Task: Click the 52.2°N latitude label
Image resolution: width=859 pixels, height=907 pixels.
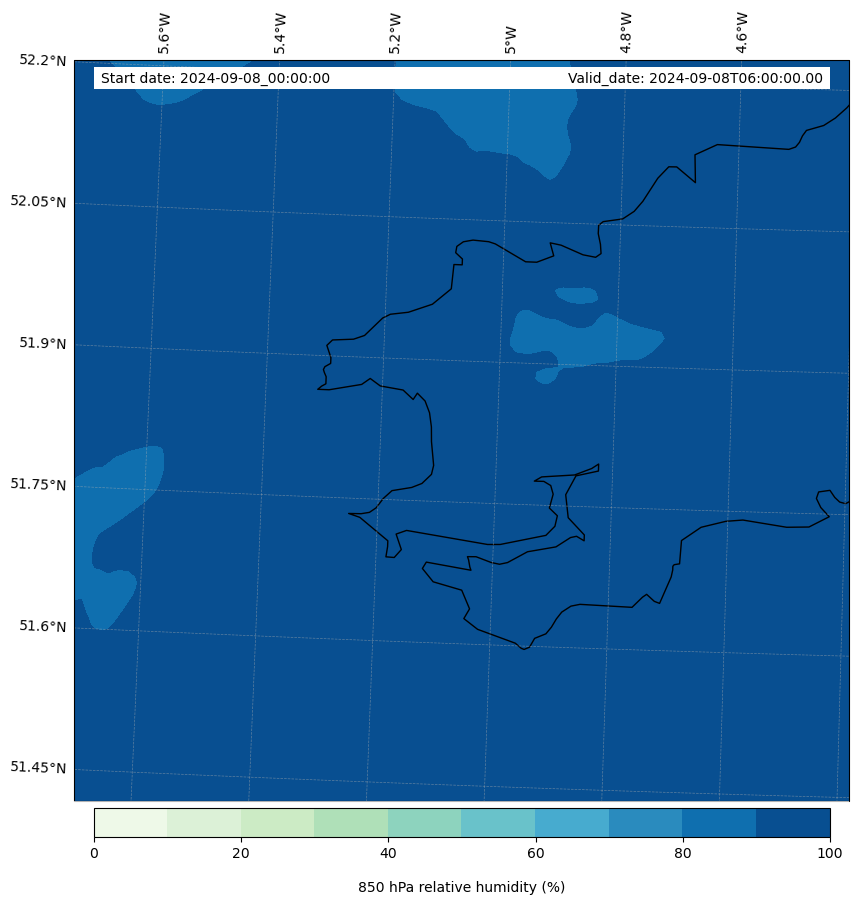Action: [x=43, y=60]
